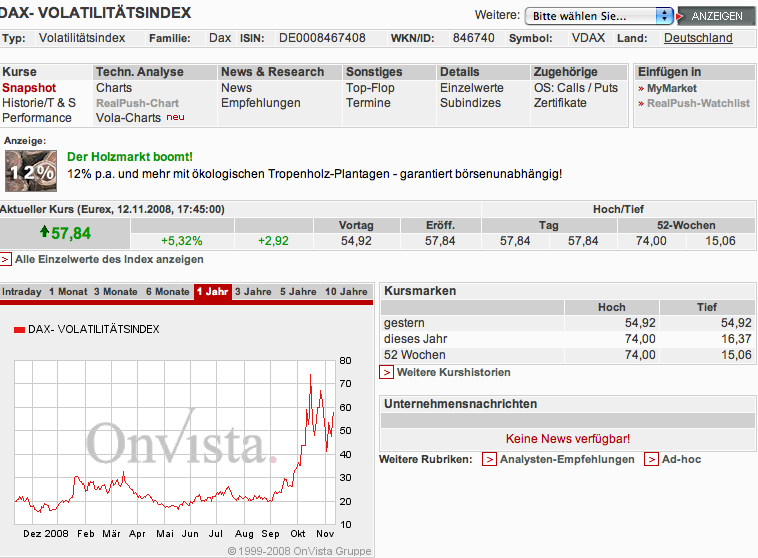Open the Termine link
The image size is (758, 558).
(x=368, y=103)
